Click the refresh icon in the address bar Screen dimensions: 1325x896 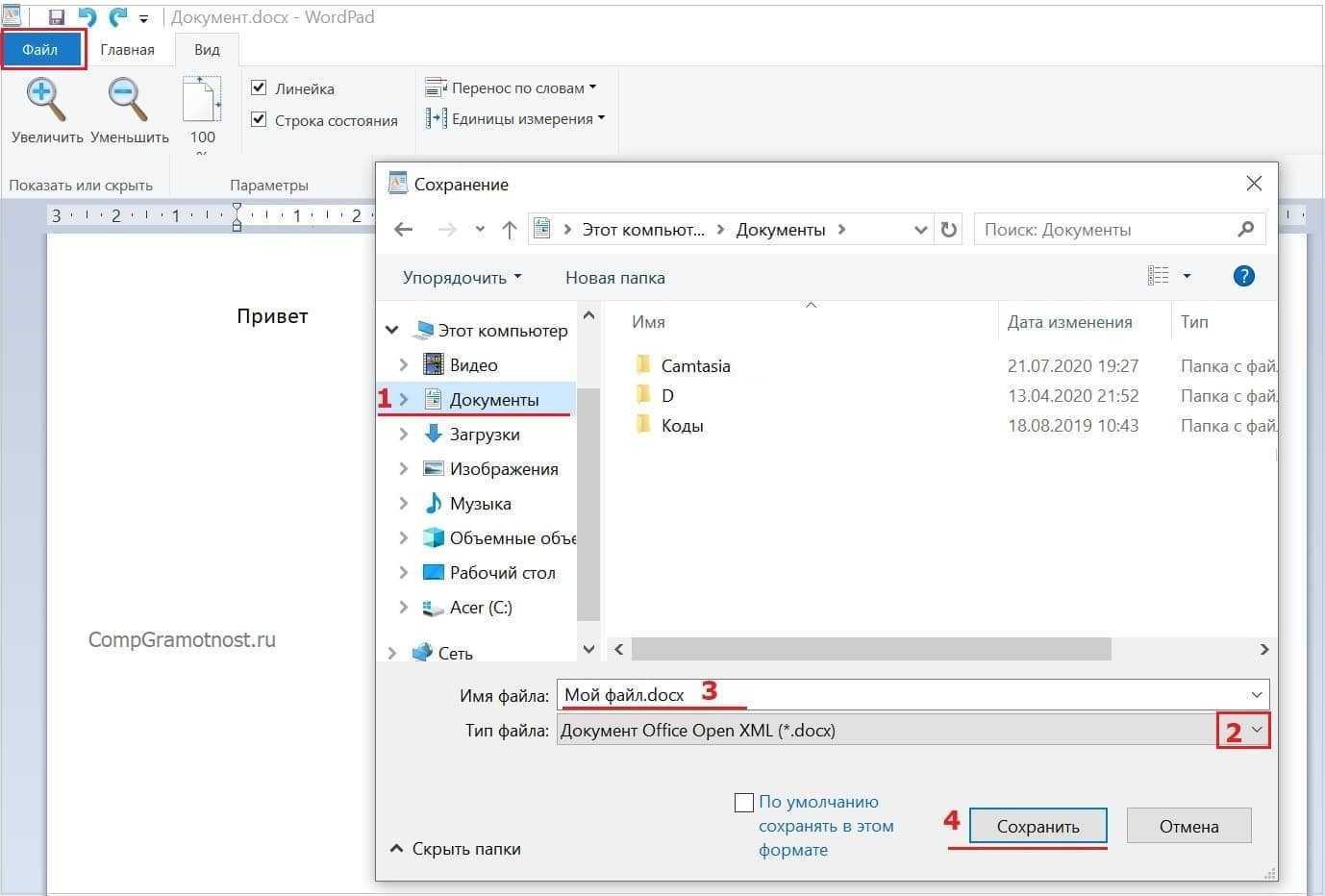(x=948, y=229)
